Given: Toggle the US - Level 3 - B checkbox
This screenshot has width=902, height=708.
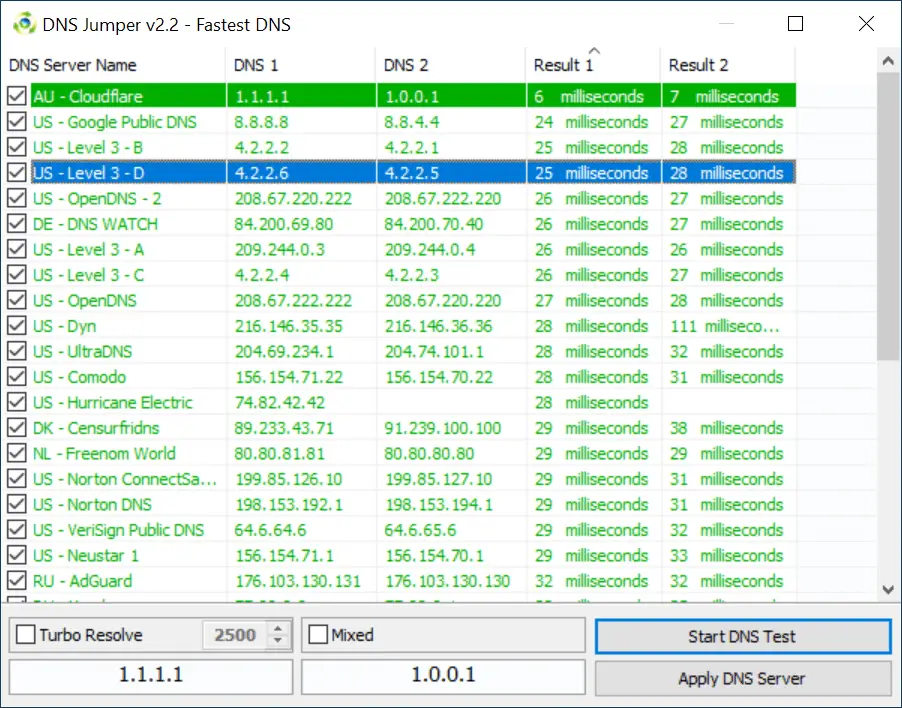Looking at the screenshot, I should 17,147.
